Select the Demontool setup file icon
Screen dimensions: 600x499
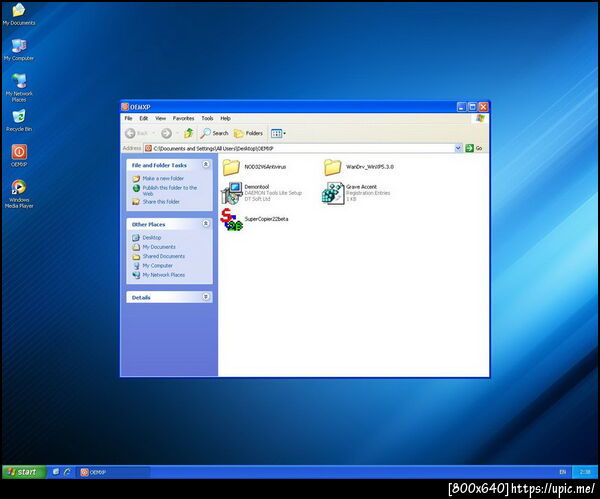(231, 193)
